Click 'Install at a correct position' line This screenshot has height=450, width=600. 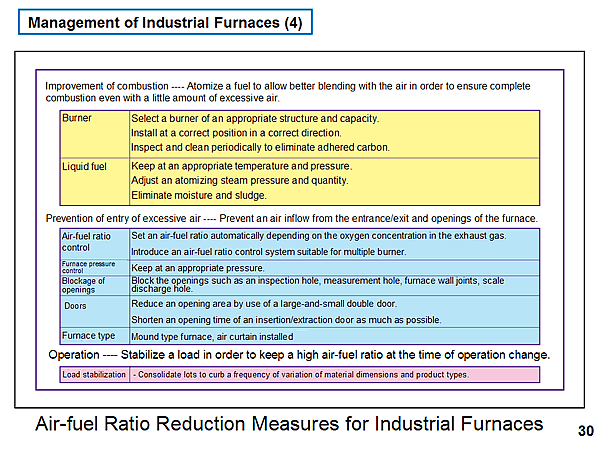pos(236,133)
